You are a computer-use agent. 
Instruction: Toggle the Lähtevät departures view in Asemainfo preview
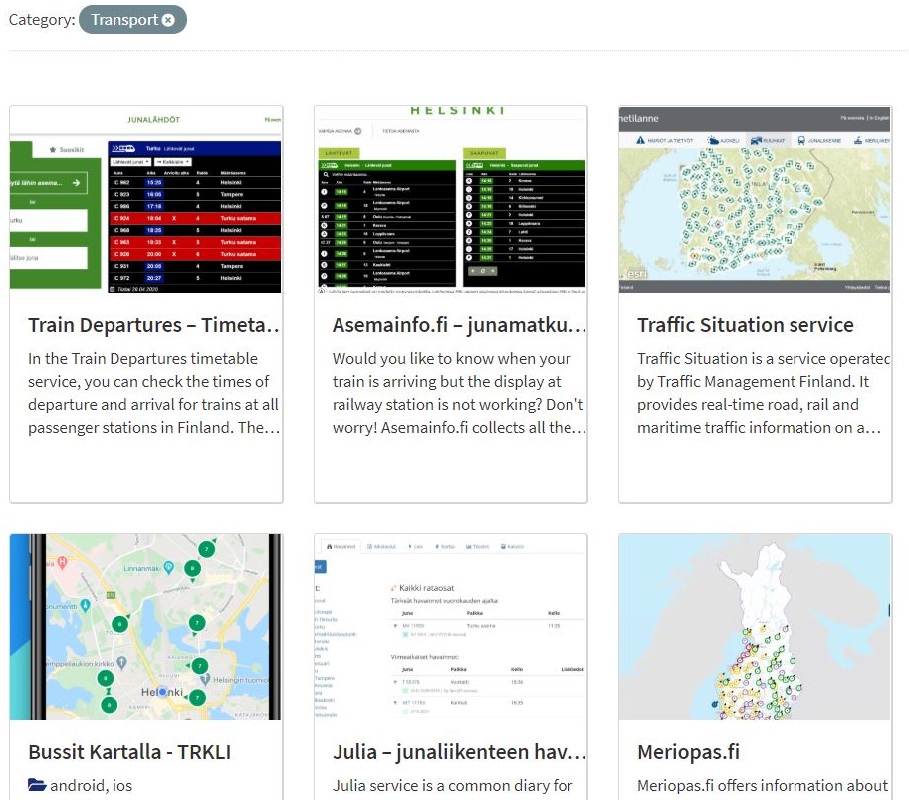pyautogui.click(x=339, y=152)
